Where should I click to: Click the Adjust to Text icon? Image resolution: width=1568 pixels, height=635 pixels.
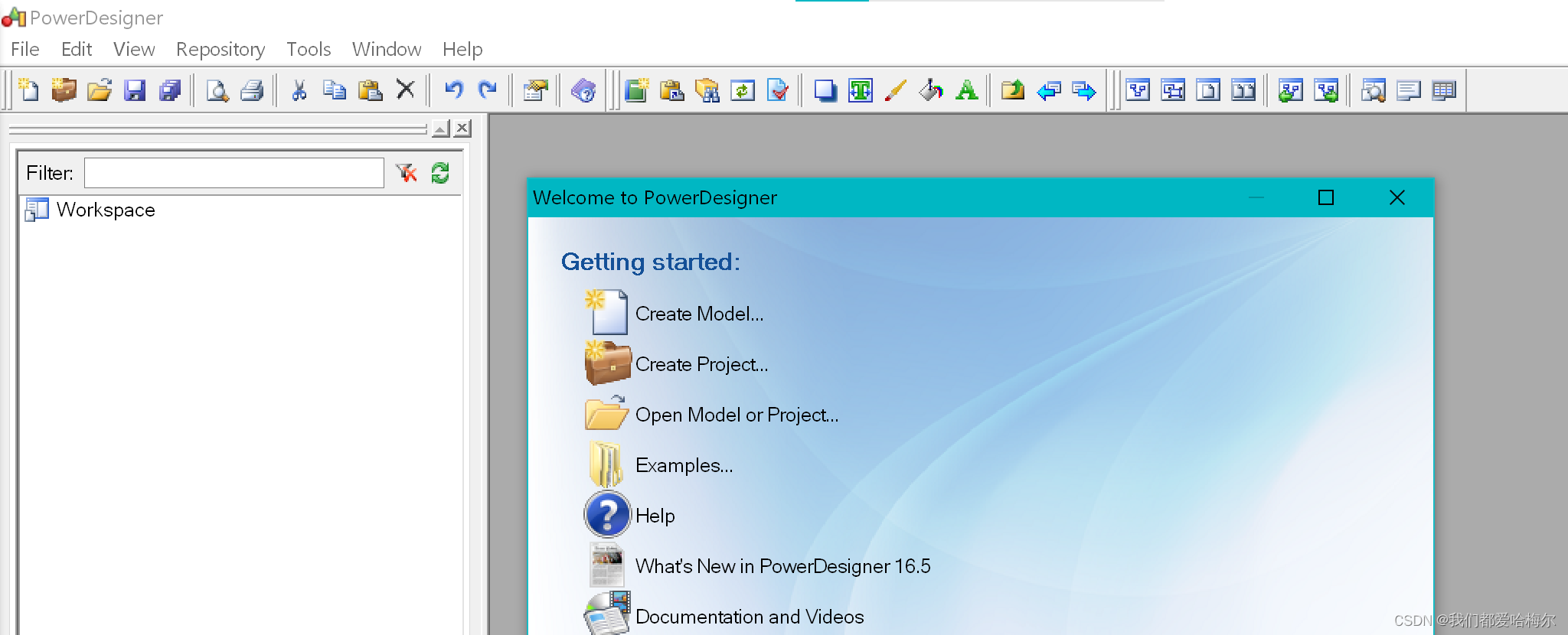pyautogui.click(x=861, y=90)
